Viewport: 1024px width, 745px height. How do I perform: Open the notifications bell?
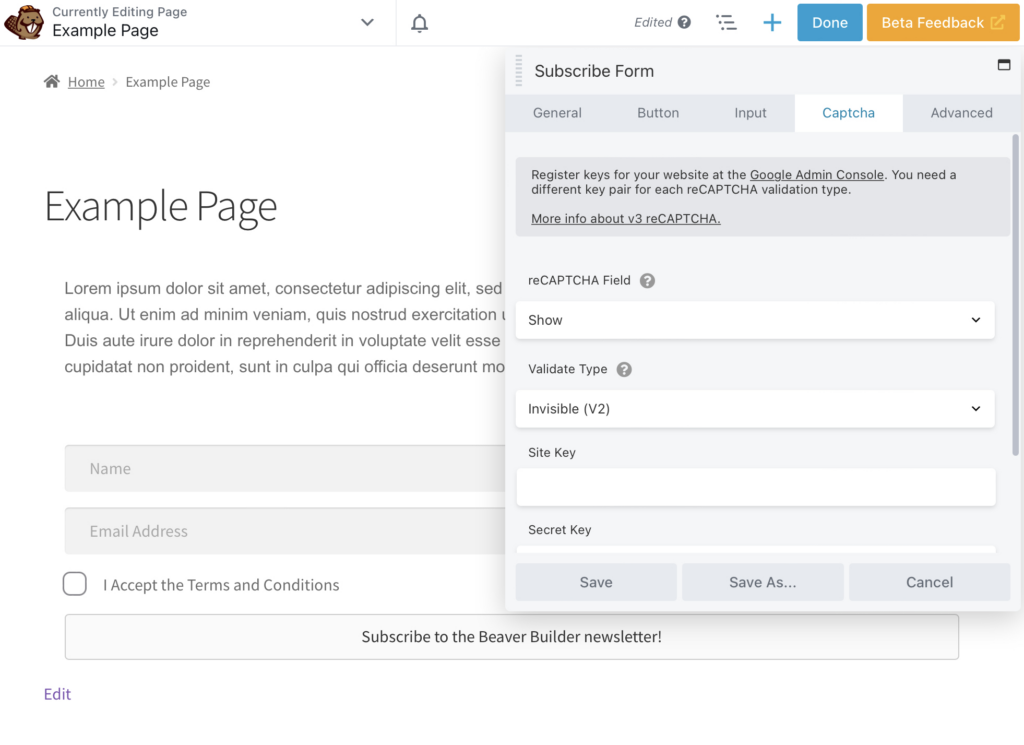[x=420, y=23]
